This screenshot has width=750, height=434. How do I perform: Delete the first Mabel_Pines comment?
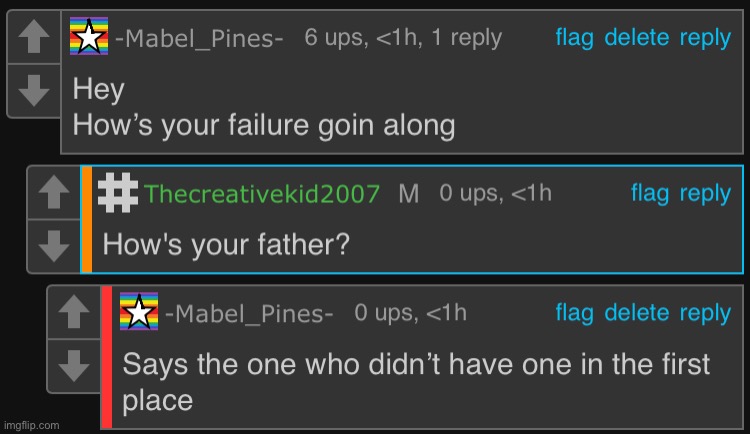pyautogui.click(x=636, y=38)
